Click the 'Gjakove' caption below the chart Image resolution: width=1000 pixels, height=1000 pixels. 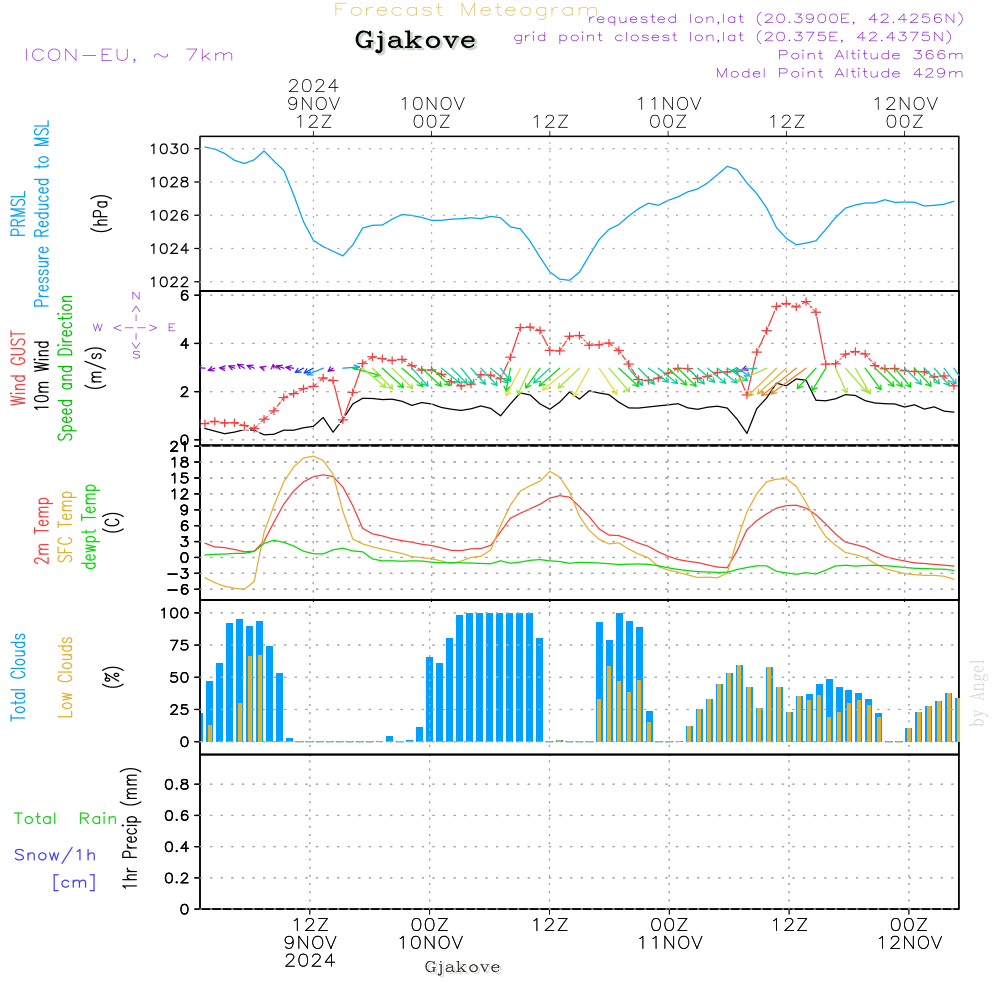point(462,967)
